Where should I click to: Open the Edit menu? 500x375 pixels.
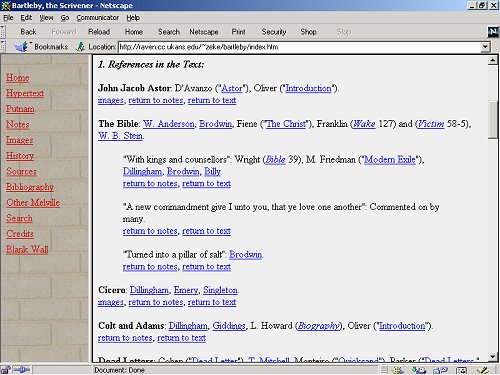tap(26, 18)
